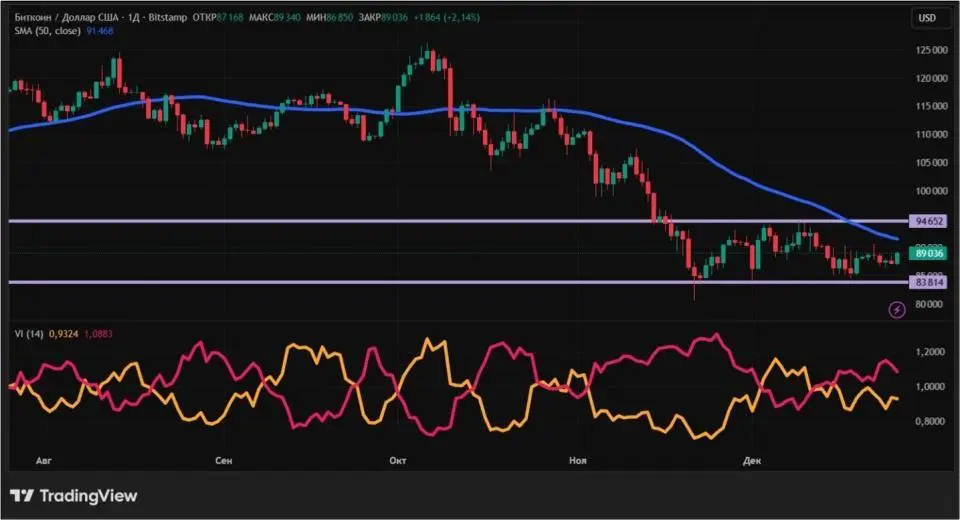Open the USD currency dropdown

point(926,18)
